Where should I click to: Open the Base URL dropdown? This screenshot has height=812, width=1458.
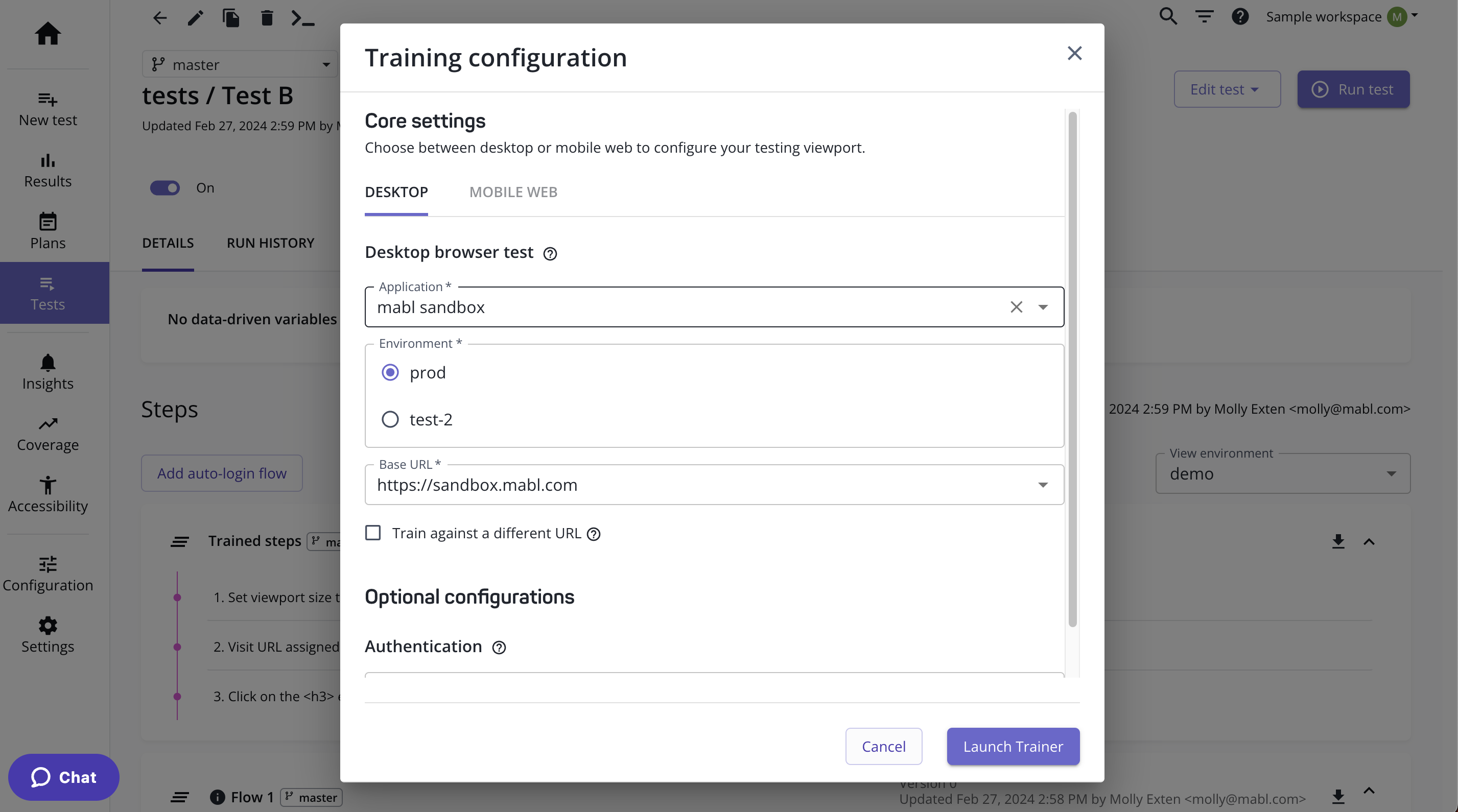(1043, 485)
